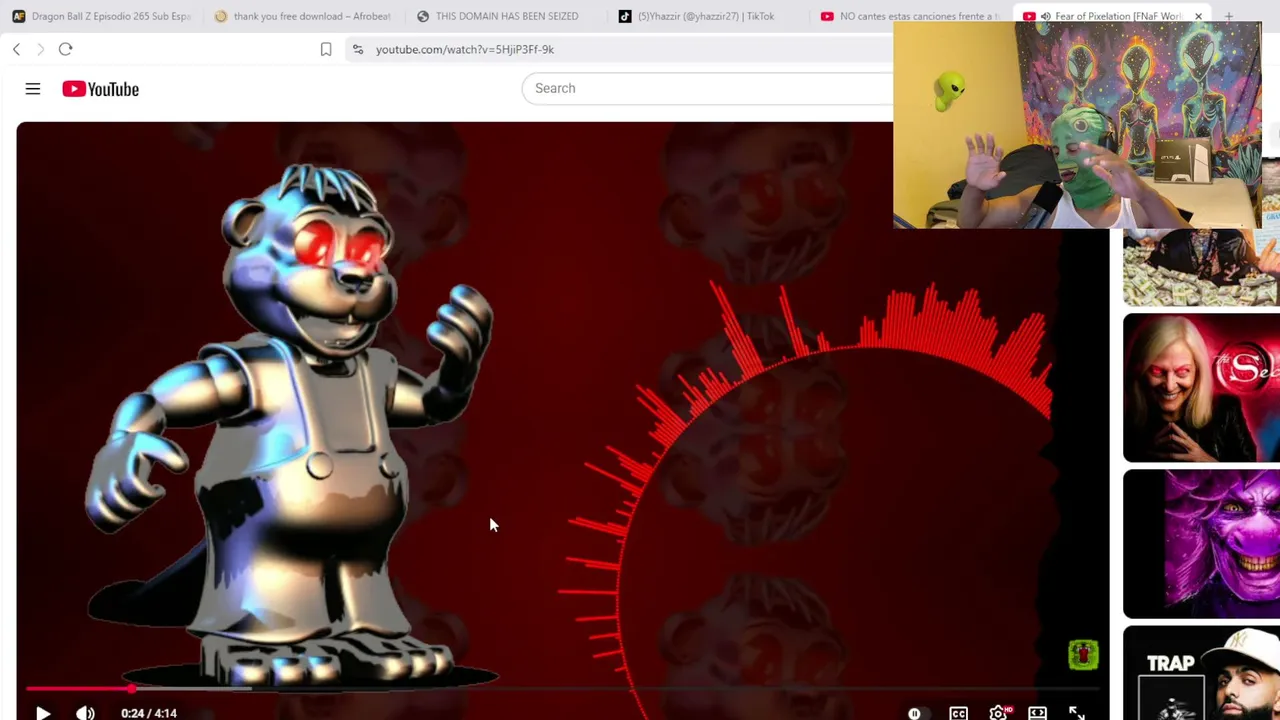Go to YouTube home via logo
This screenshot has height=720, width=1280.
click(100, 89)
